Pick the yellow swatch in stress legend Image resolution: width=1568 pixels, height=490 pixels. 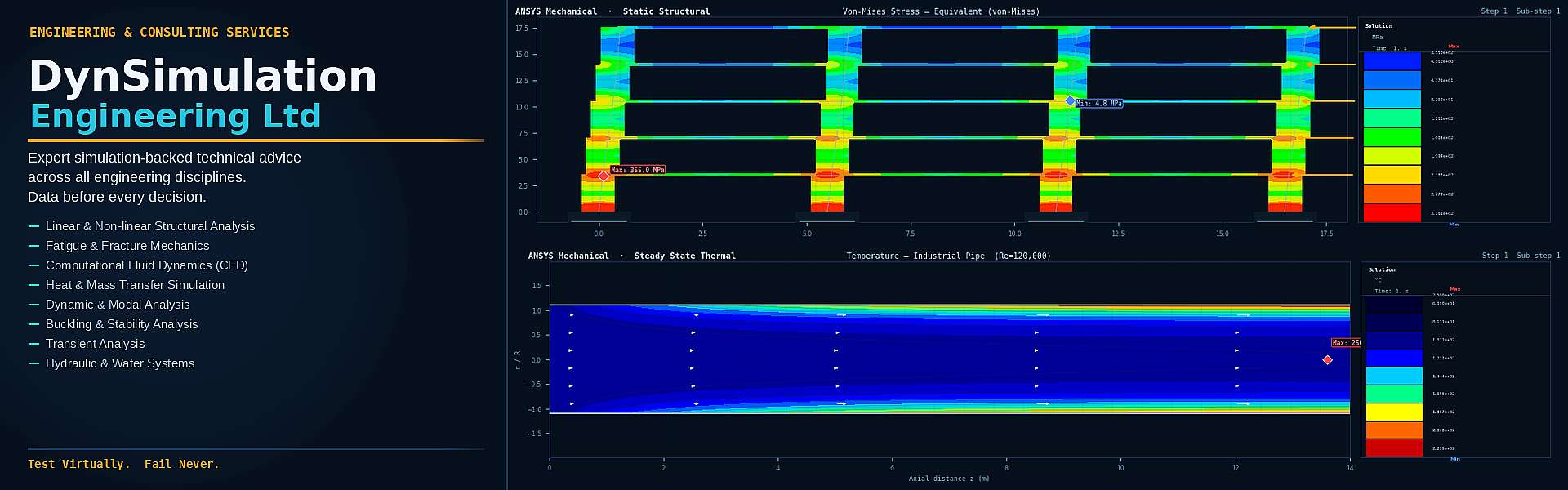1392,175
